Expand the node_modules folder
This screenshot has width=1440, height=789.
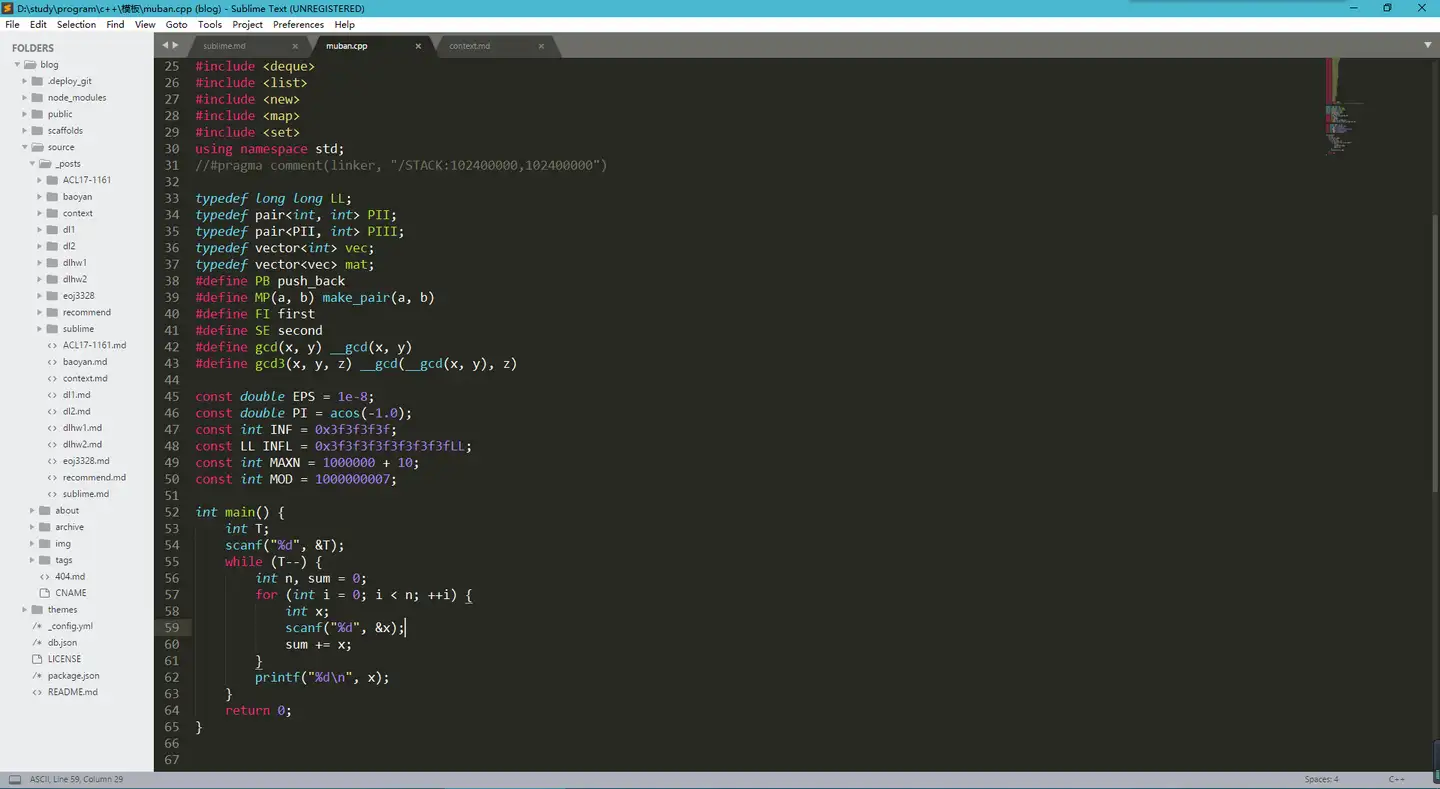click(25, 98)
